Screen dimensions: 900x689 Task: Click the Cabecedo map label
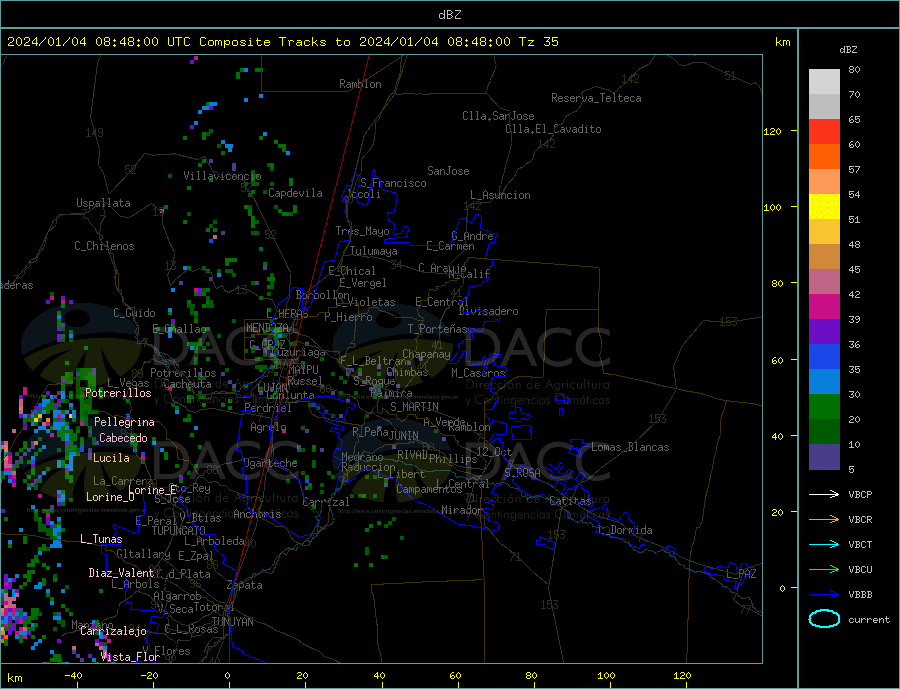(123, 438)
